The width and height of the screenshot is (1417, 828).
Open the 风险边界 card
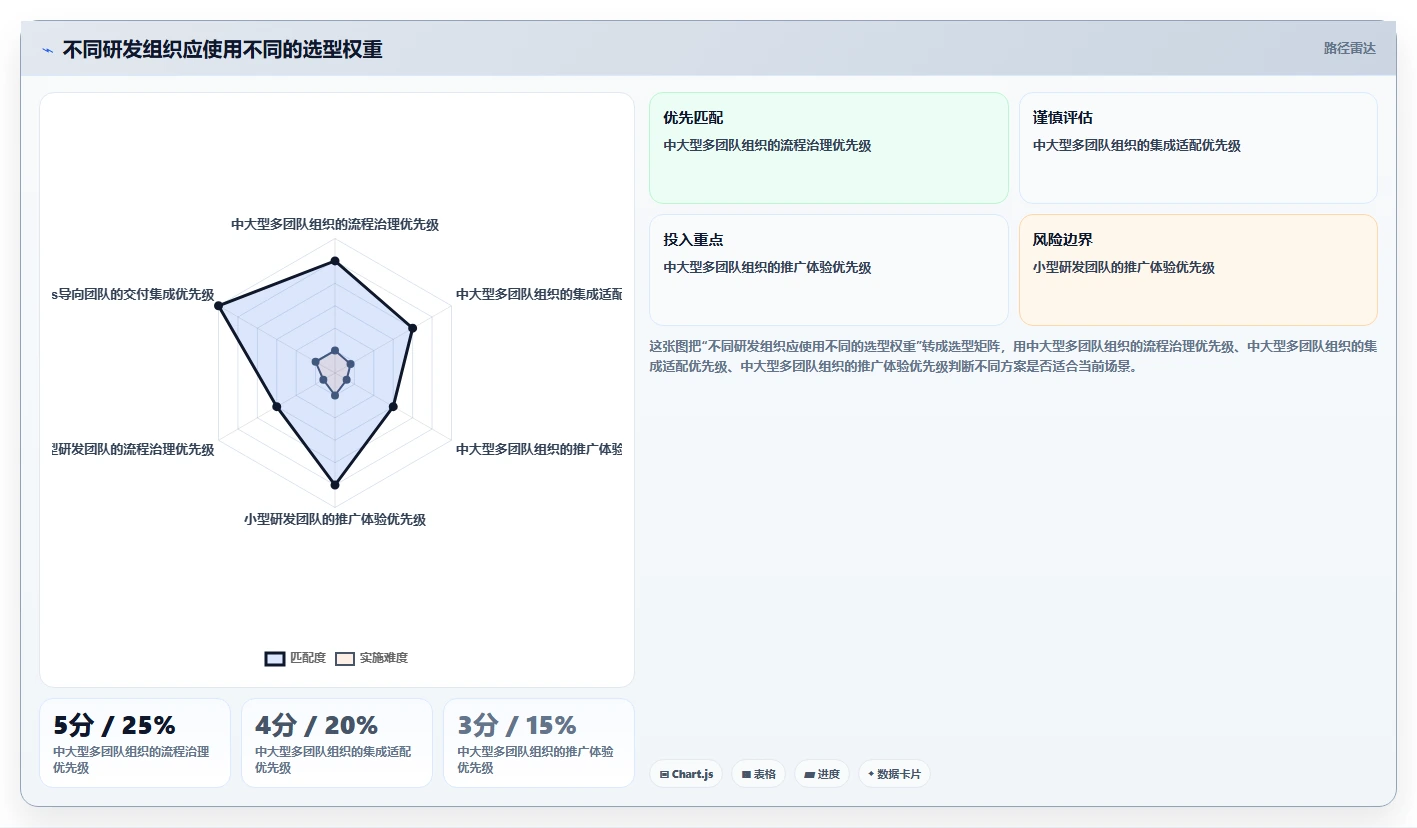point(1198,270)
